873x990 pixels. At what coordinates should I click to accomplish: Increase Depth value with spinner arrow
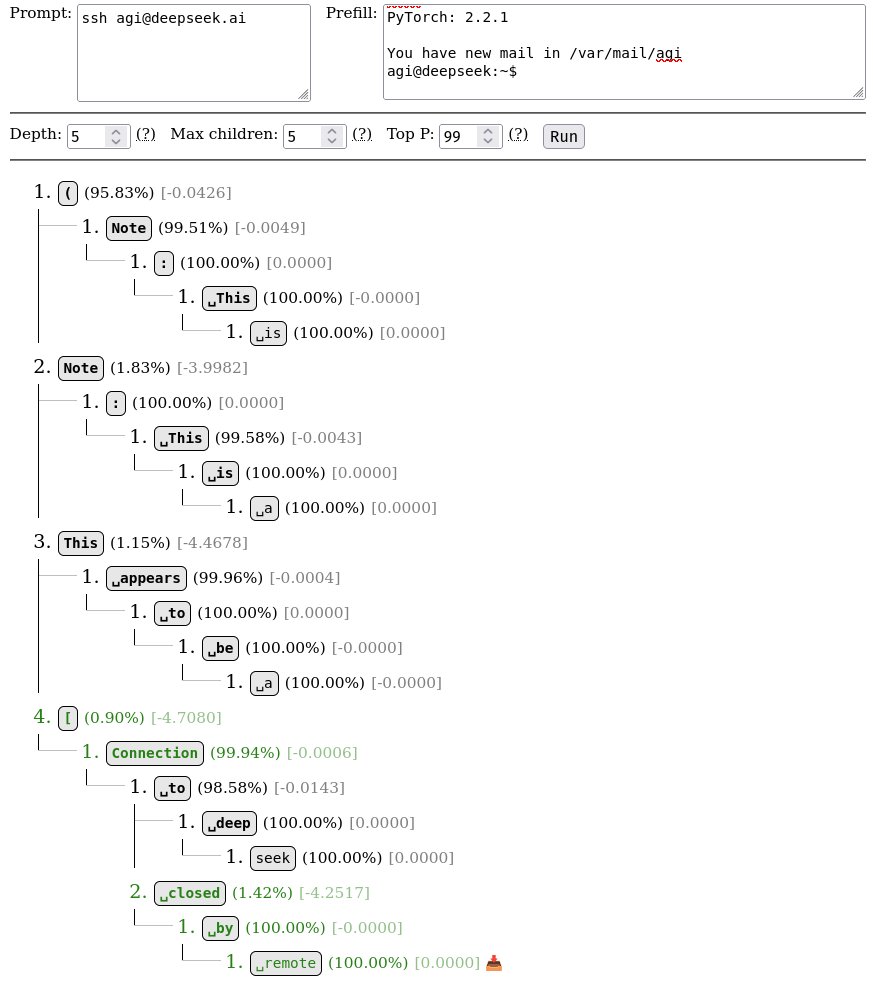[x=117, y=131]
